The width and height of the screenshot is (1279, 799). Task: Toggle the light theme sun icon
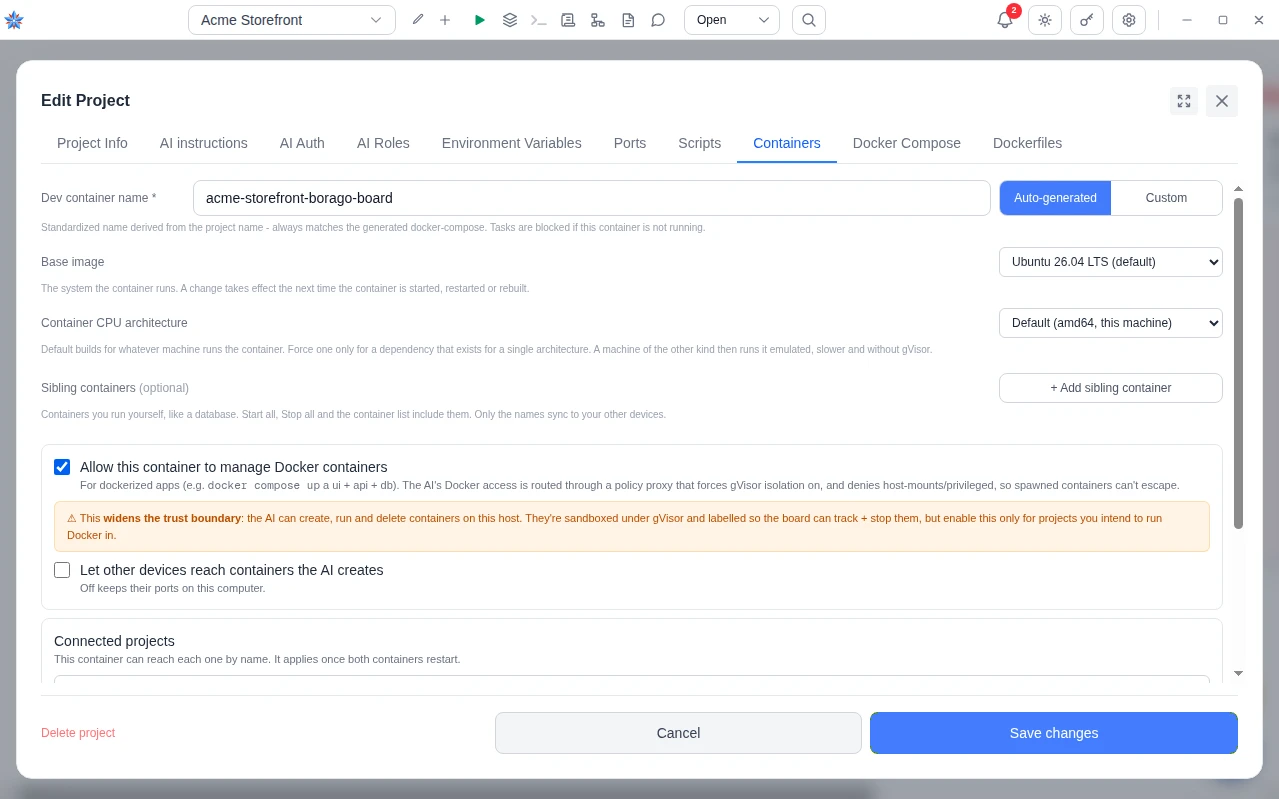(x=1045, y=20)
